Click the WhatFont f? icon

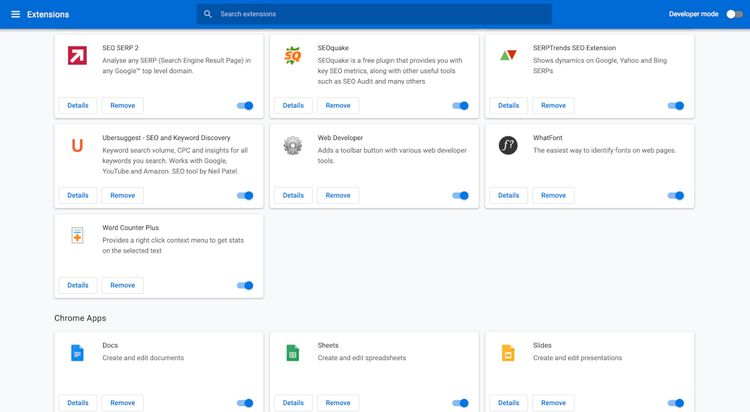pos(508,145)
